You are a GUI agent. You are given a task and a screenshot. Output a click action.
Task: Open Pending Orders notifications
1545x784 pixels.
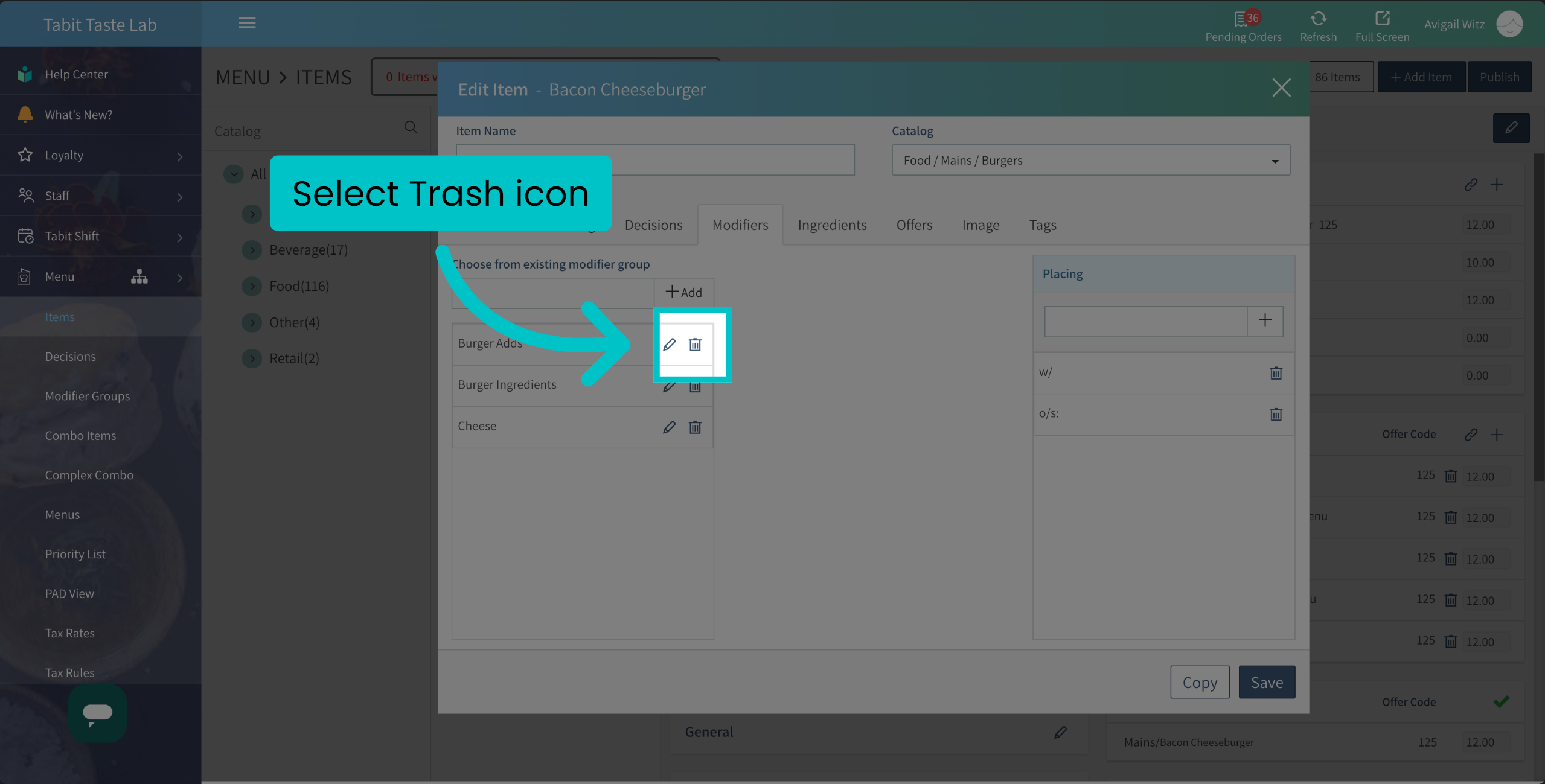[1243, 27]
